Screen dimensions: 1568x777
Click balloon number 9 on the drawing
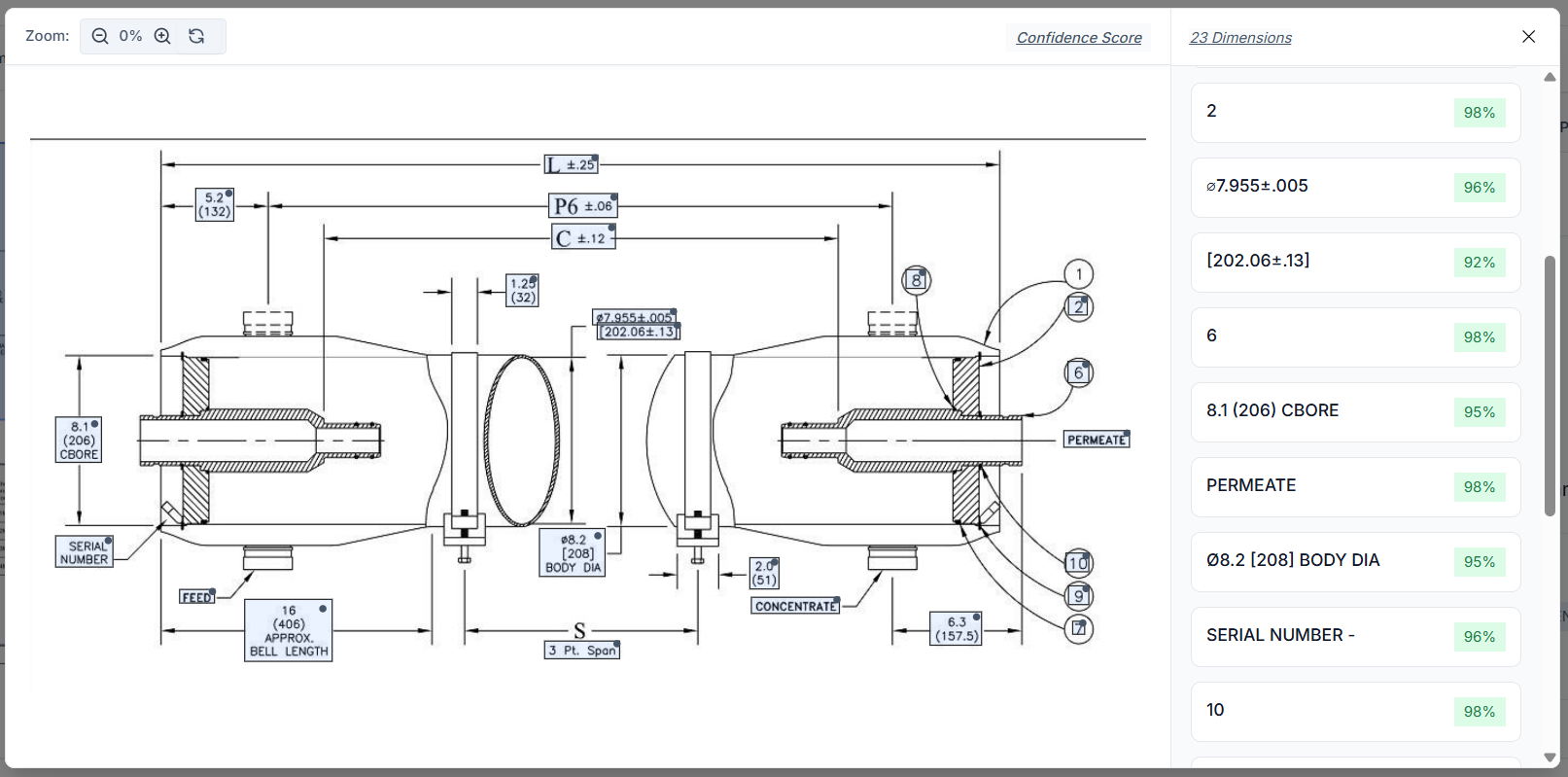tap(1079, 596)
